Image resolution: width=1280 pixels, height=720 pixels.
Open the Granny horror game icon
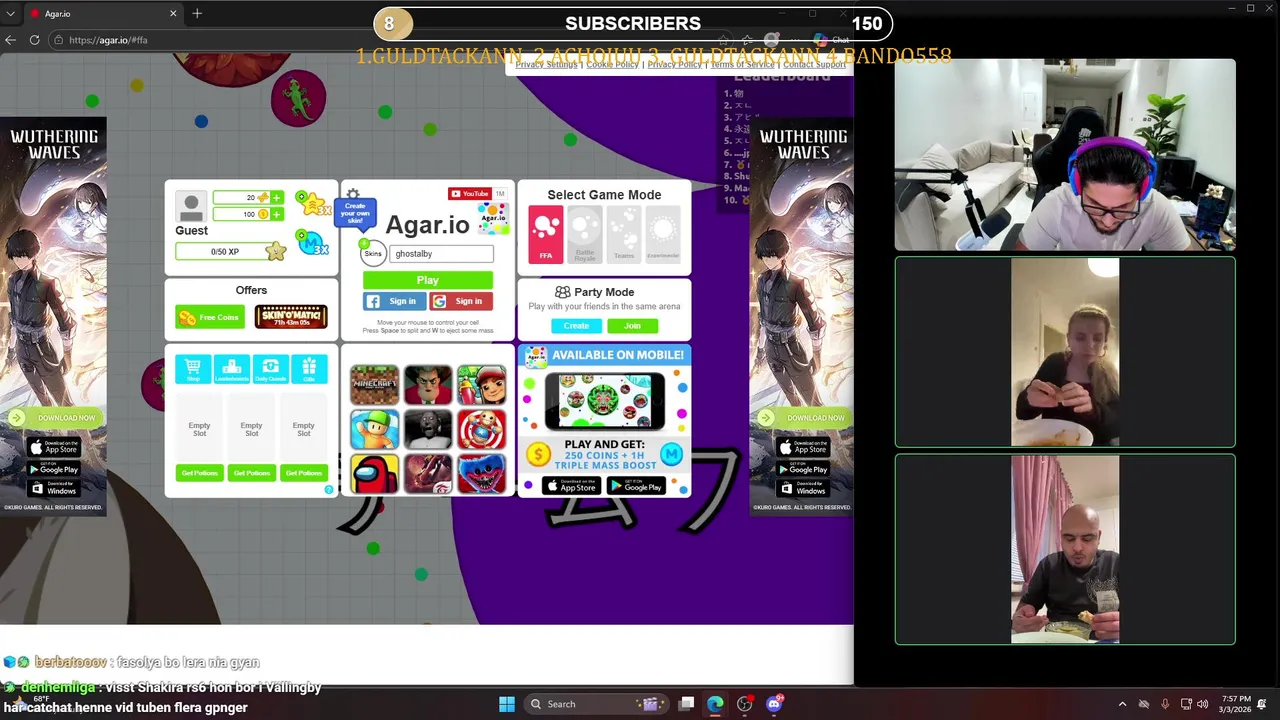pyautogui.click(x=428, y=430)
